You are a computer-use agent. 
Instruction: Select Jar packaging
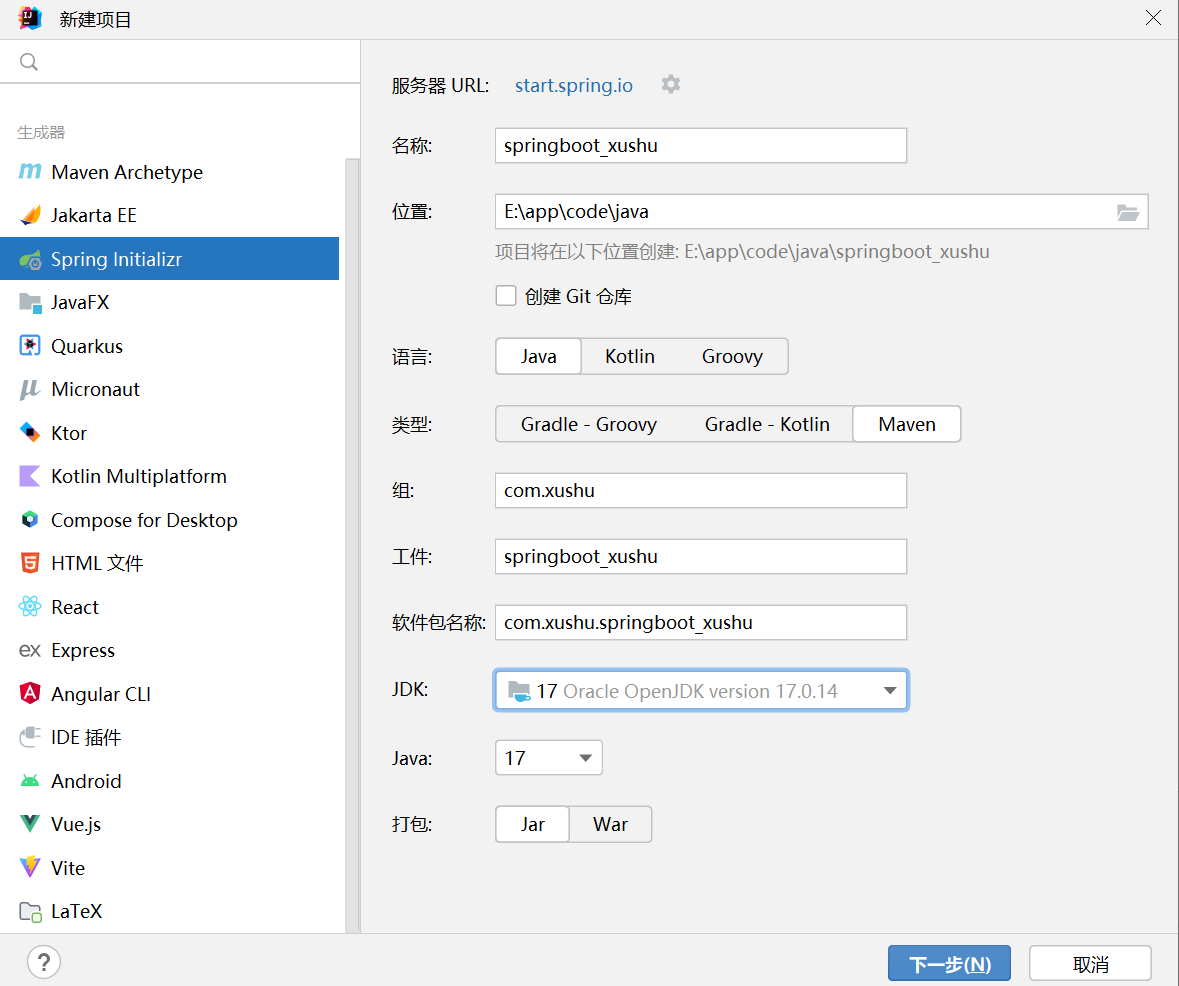point(532,824)
